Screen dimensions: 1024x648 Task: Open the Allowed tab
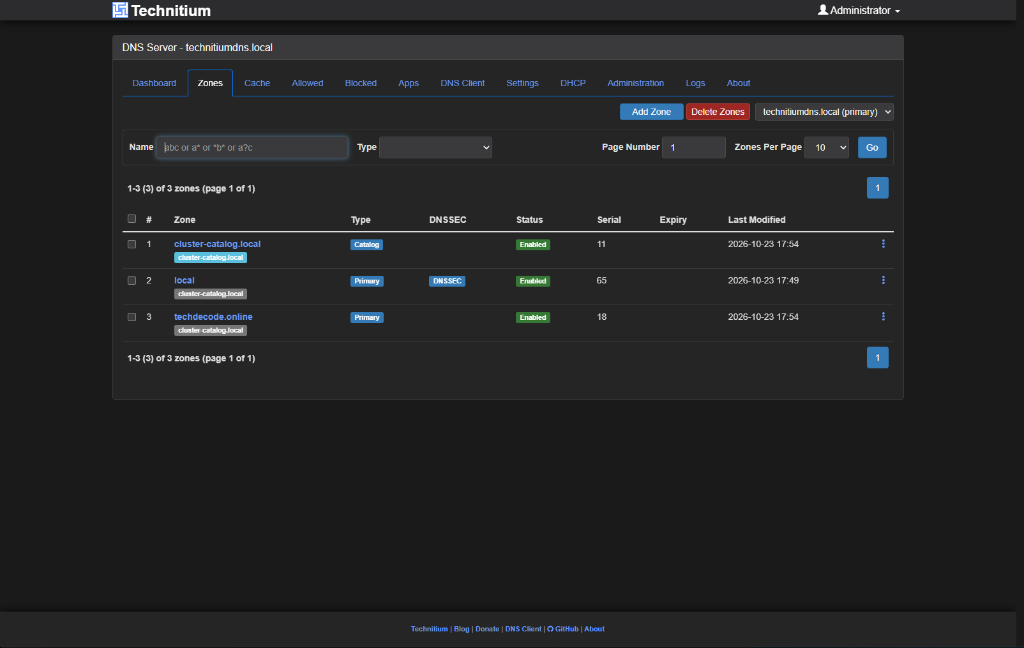pyautogui.click(x=308, y=83)
